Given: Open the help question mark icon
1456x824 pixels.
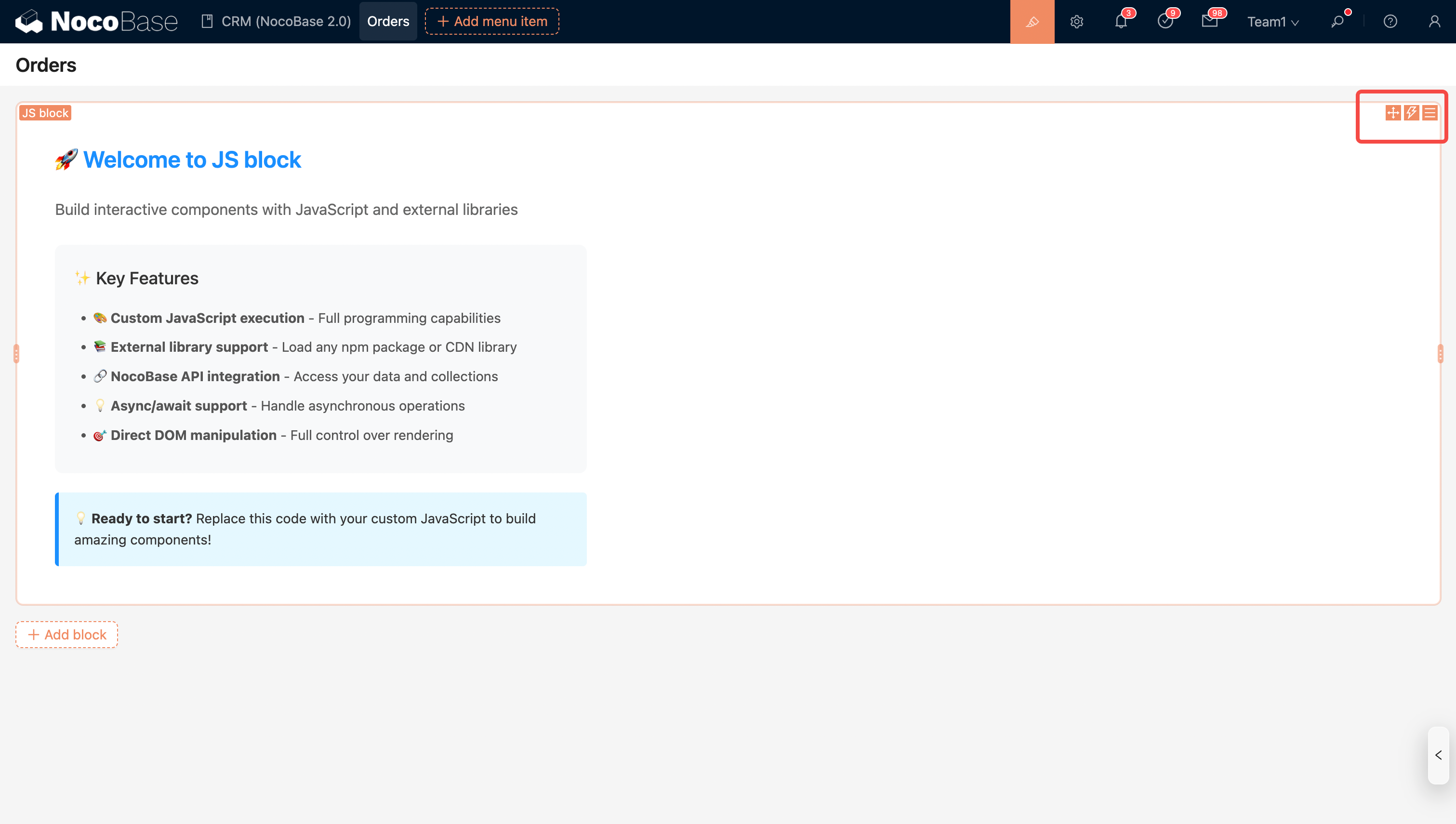Looking at the screenshot, I should pos(1390,22).
